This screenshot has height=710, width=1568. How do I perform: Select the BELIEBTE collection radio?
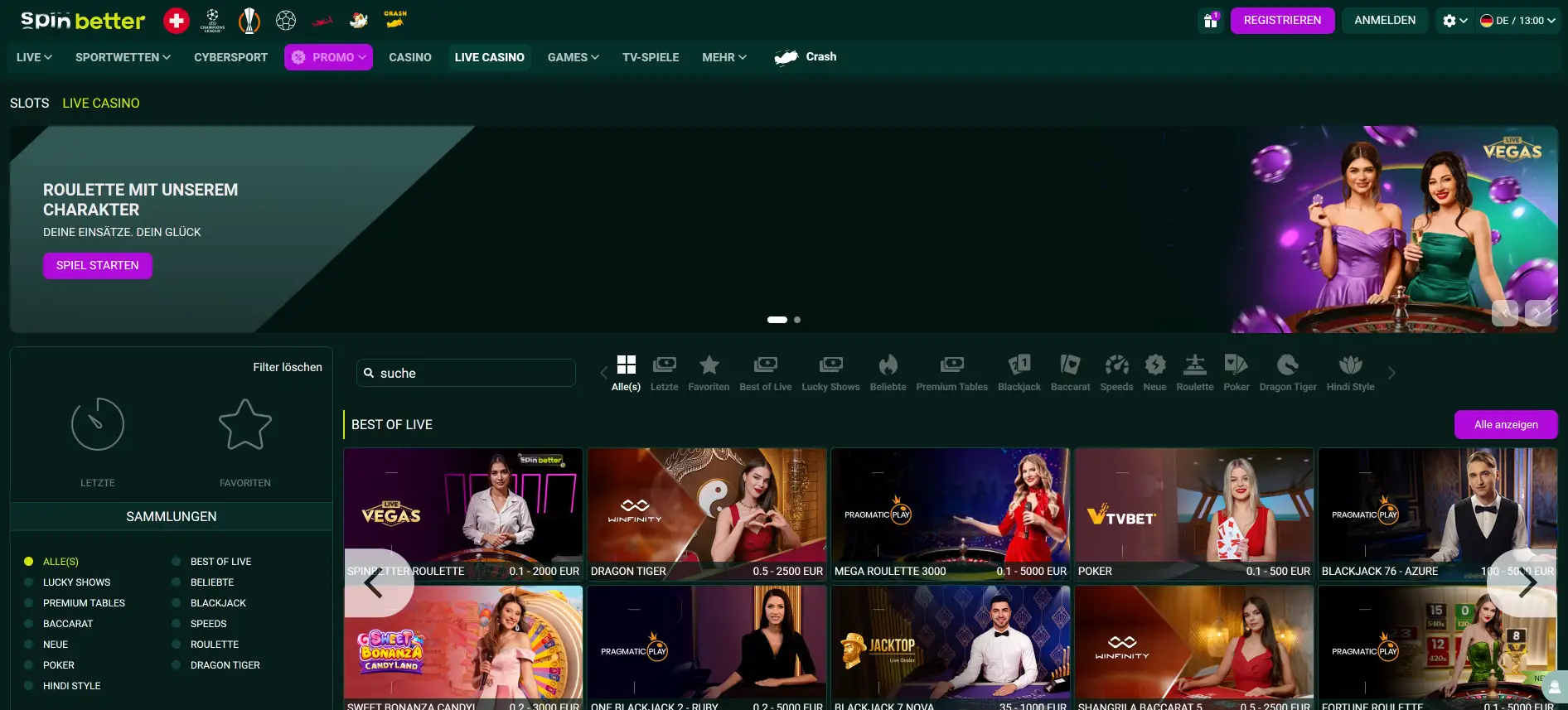176,582
